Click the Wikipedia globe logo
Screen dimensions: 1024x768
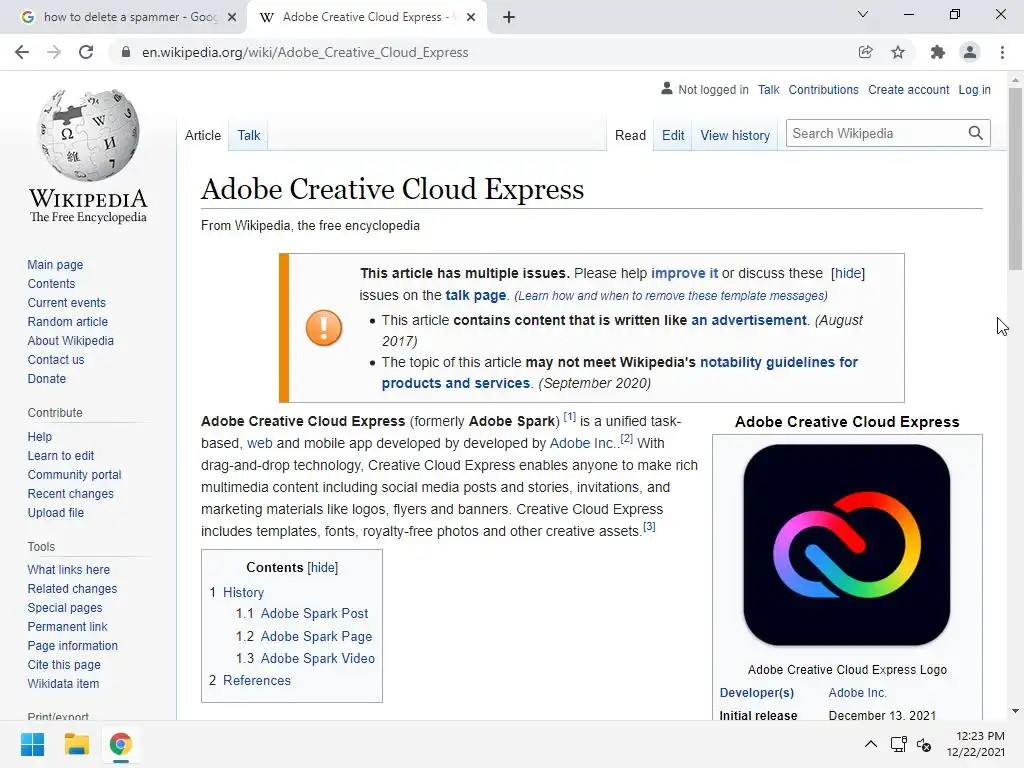coord(89,135)
